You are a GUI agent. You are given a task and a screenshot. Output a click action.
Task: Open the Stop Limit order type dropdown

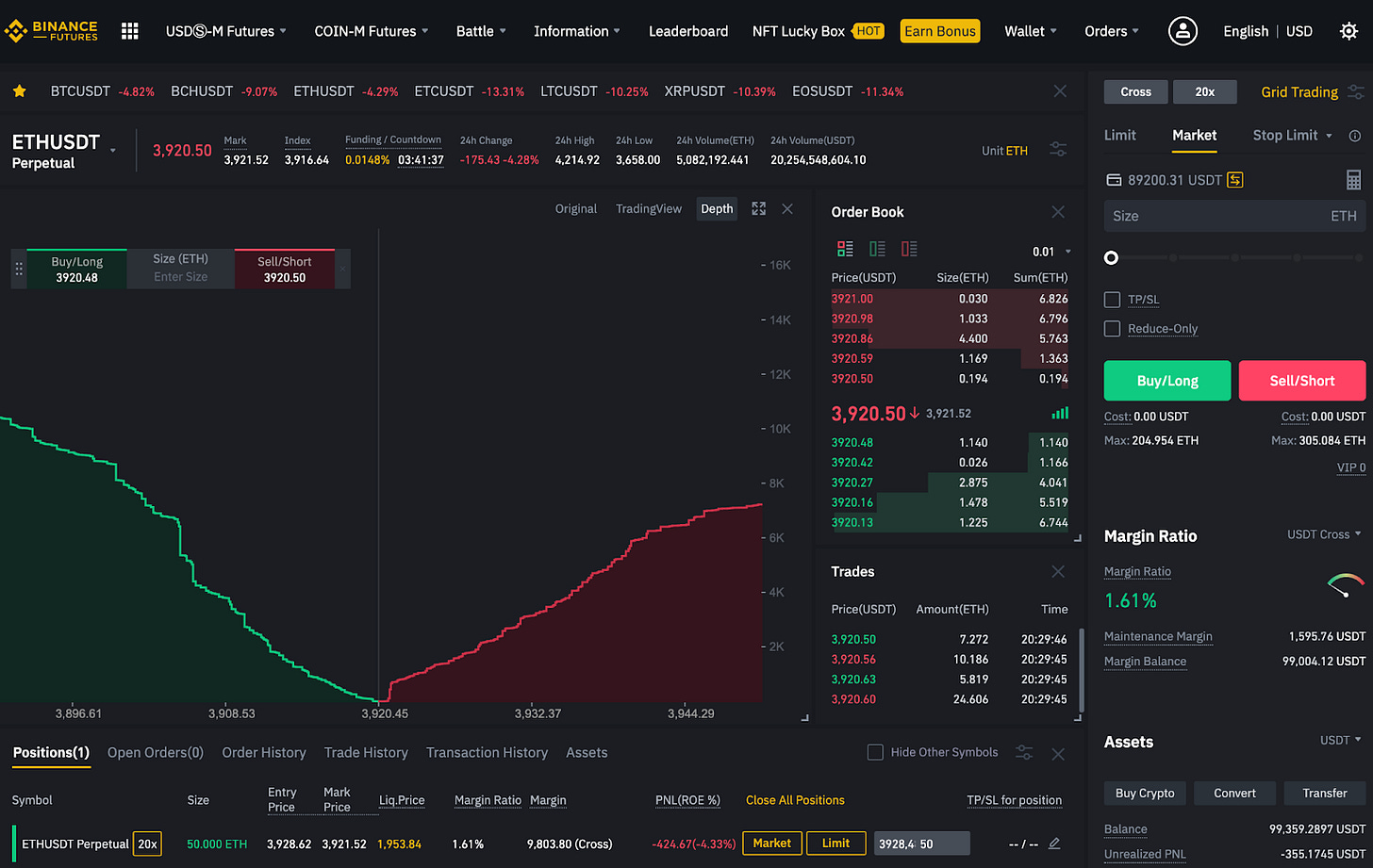point(1293,136)
